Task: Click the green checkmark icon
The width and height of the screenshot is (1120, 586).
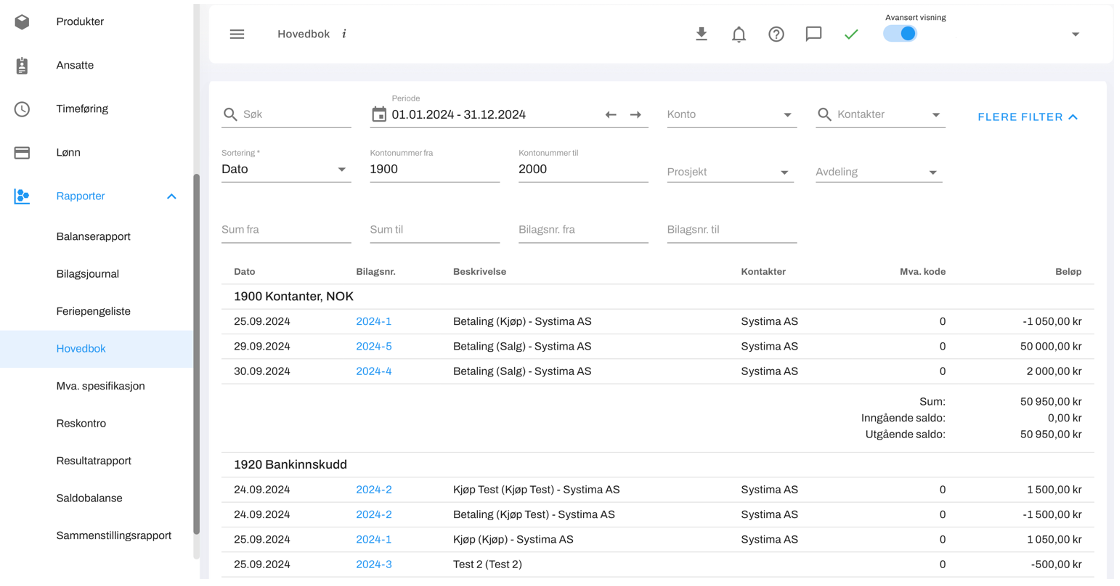Action: coord(851,34)
